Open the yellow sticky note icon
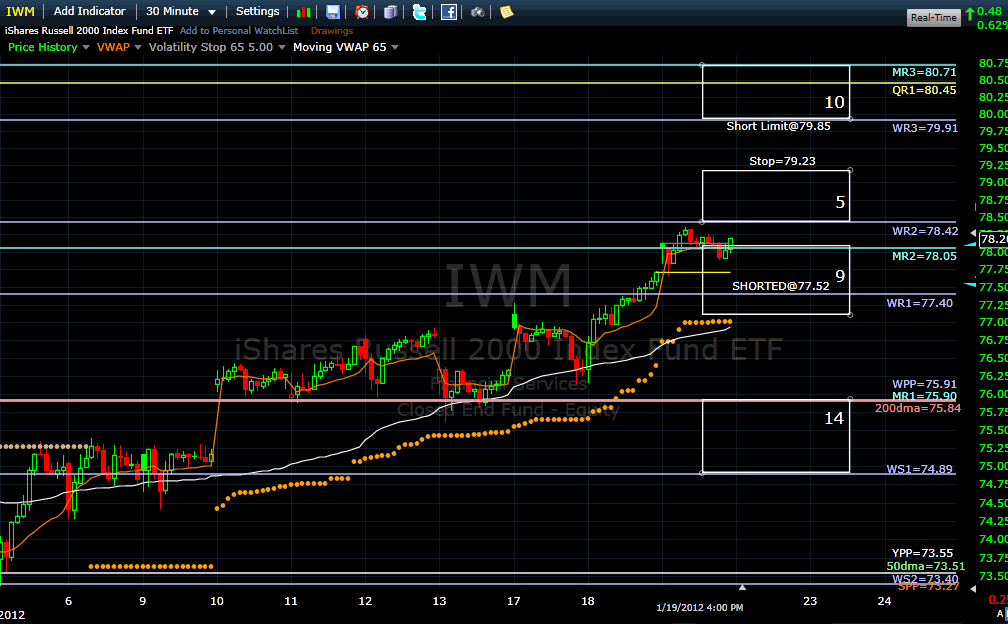The width and height of the screenshot is (1008, 624). point(507,12)
